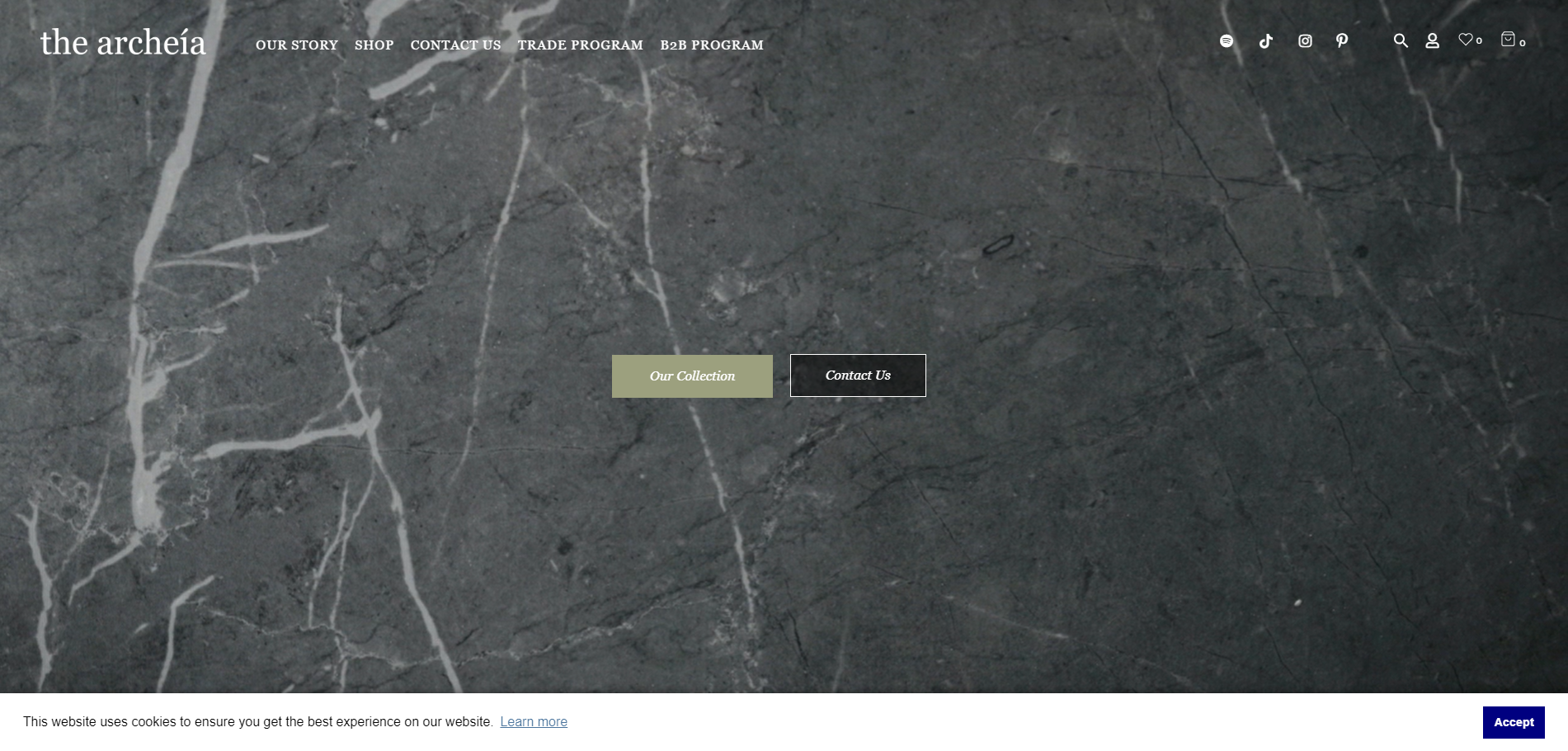The width and height of the screenshot is (1568, 751).
Task: Click the Our Collection button
Action: [692, 376]
